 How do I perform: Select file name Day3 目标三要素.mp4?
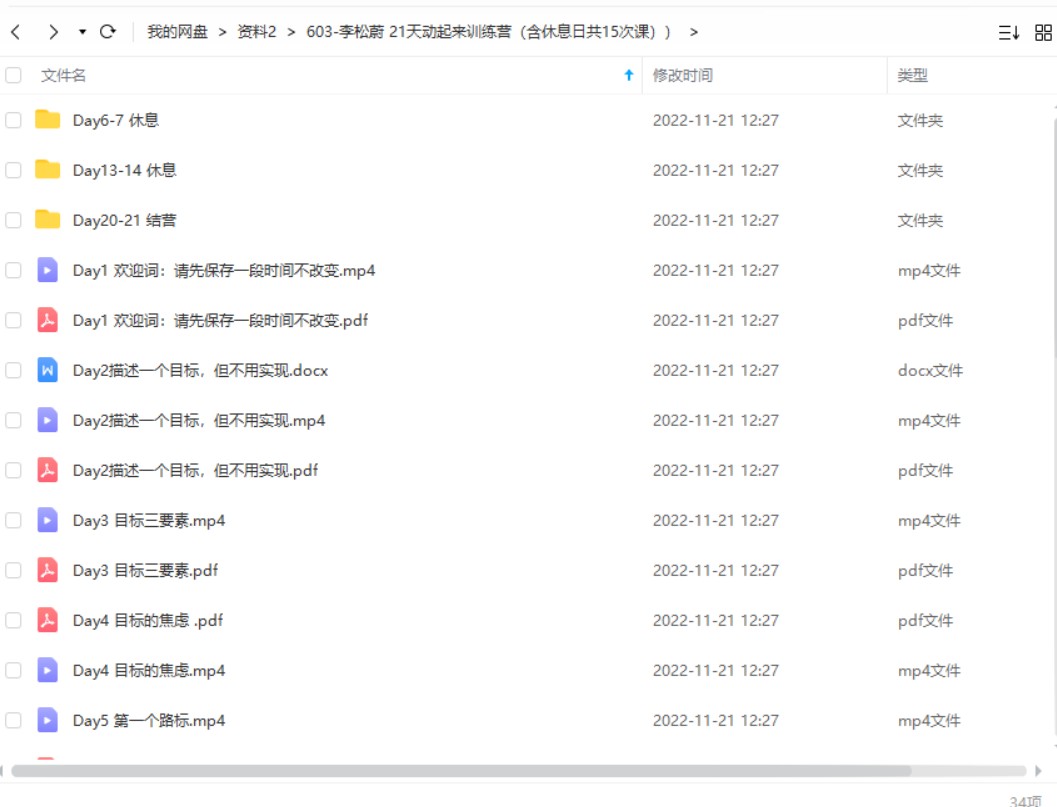pyautogui.click(x=149, y=520)
